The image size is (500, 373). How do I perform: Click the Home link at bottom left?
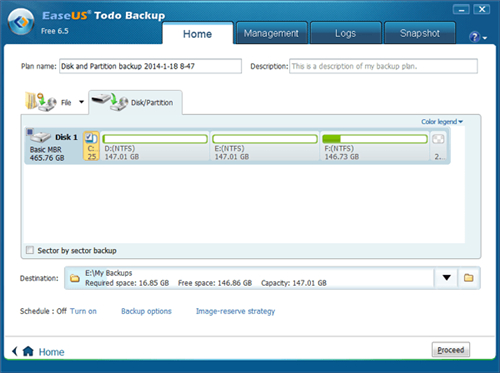[51, 352]
